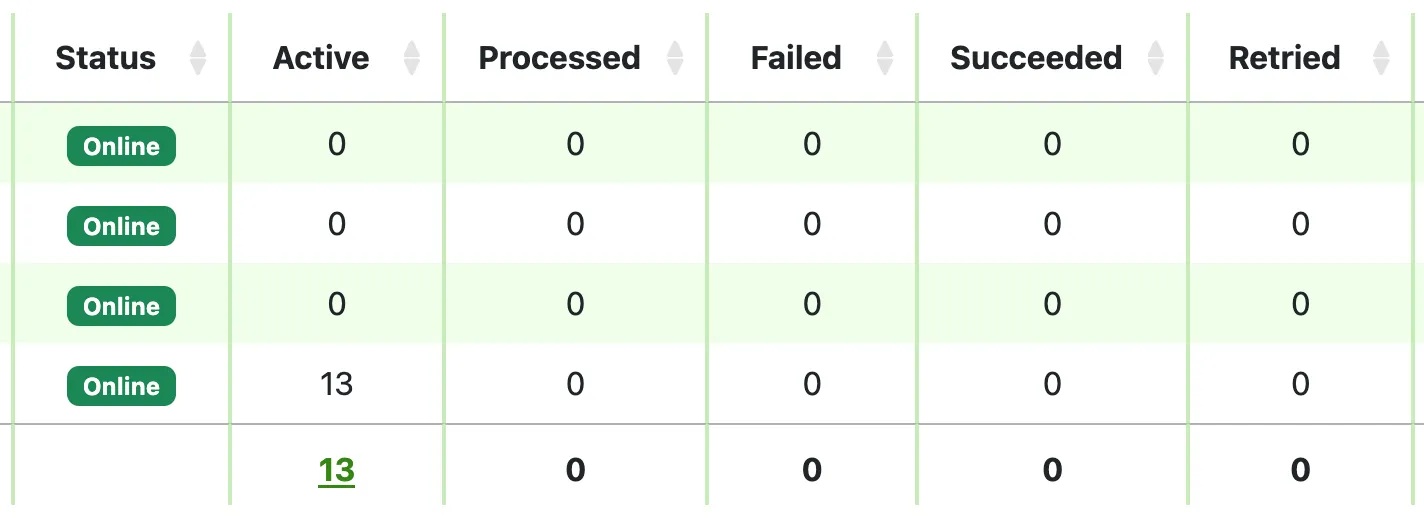Click the Failed total in footer row

coord(811,470)
